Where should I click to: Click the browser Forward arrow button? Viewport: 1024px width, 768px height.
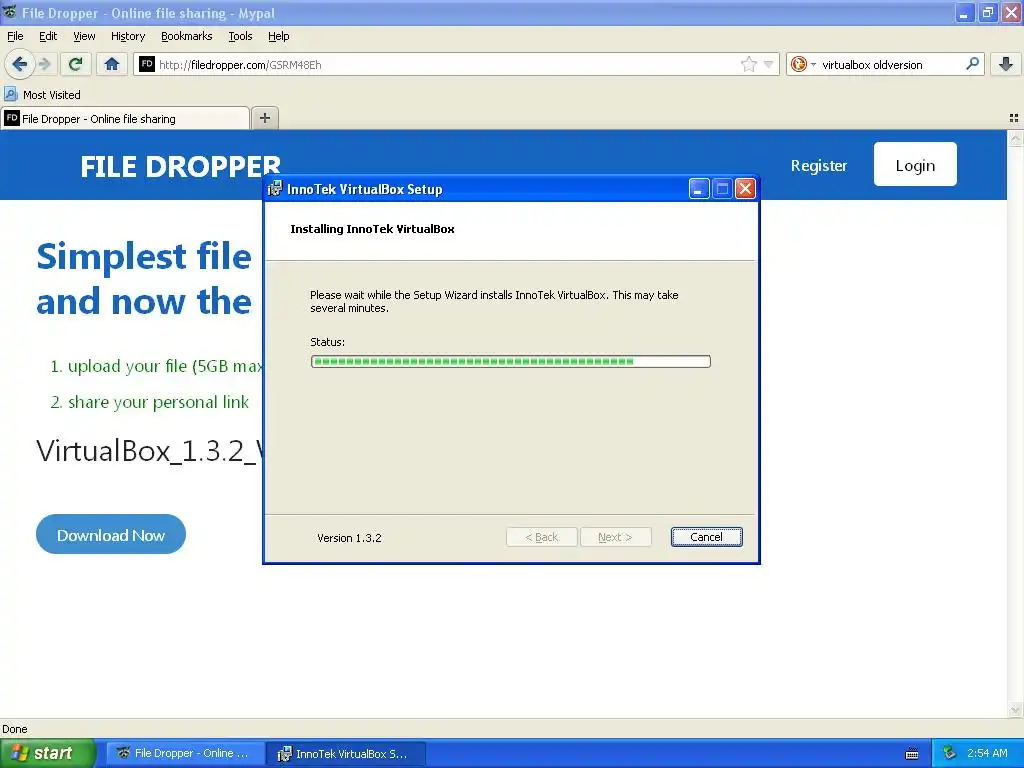click(44, 64)
